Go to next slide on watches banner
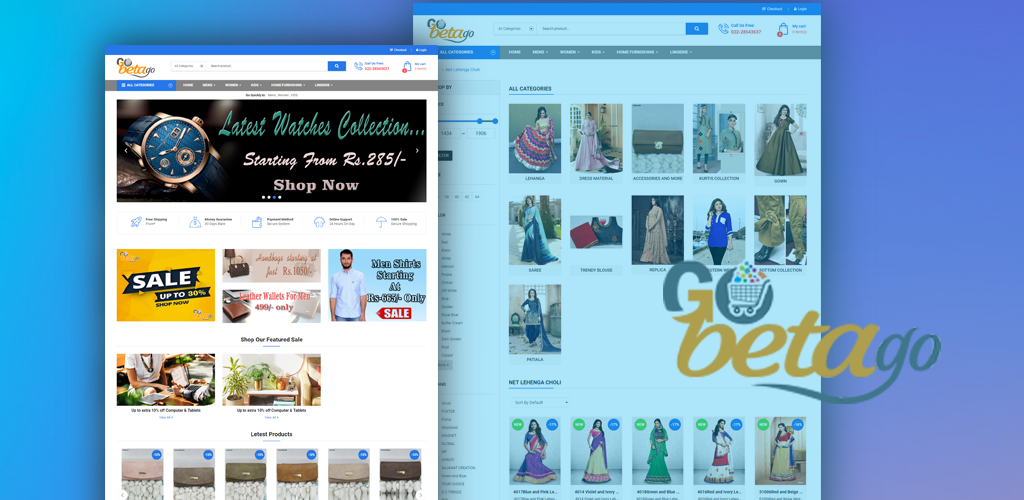 tap(417, 150)
